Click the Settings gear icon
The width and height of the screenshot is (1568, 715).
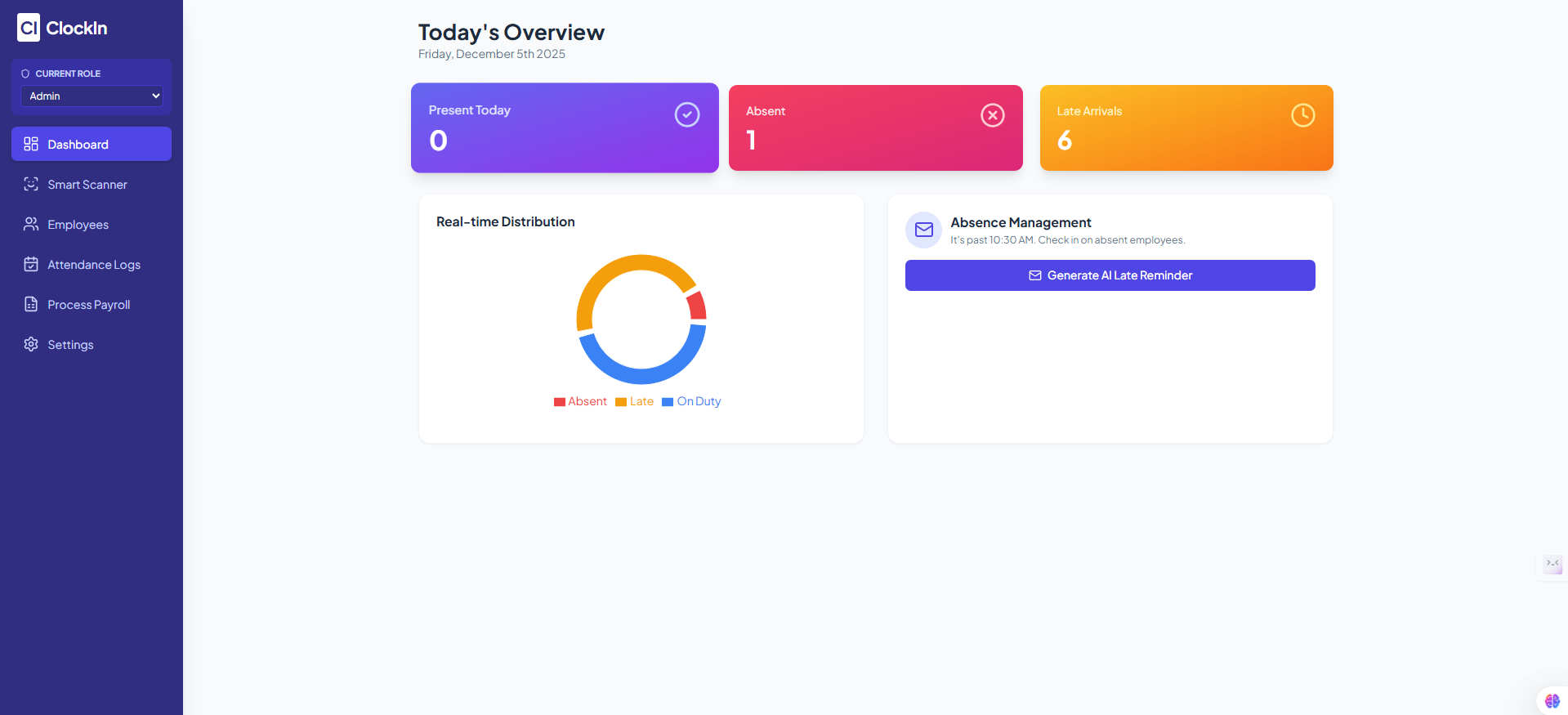pos(31,345)
